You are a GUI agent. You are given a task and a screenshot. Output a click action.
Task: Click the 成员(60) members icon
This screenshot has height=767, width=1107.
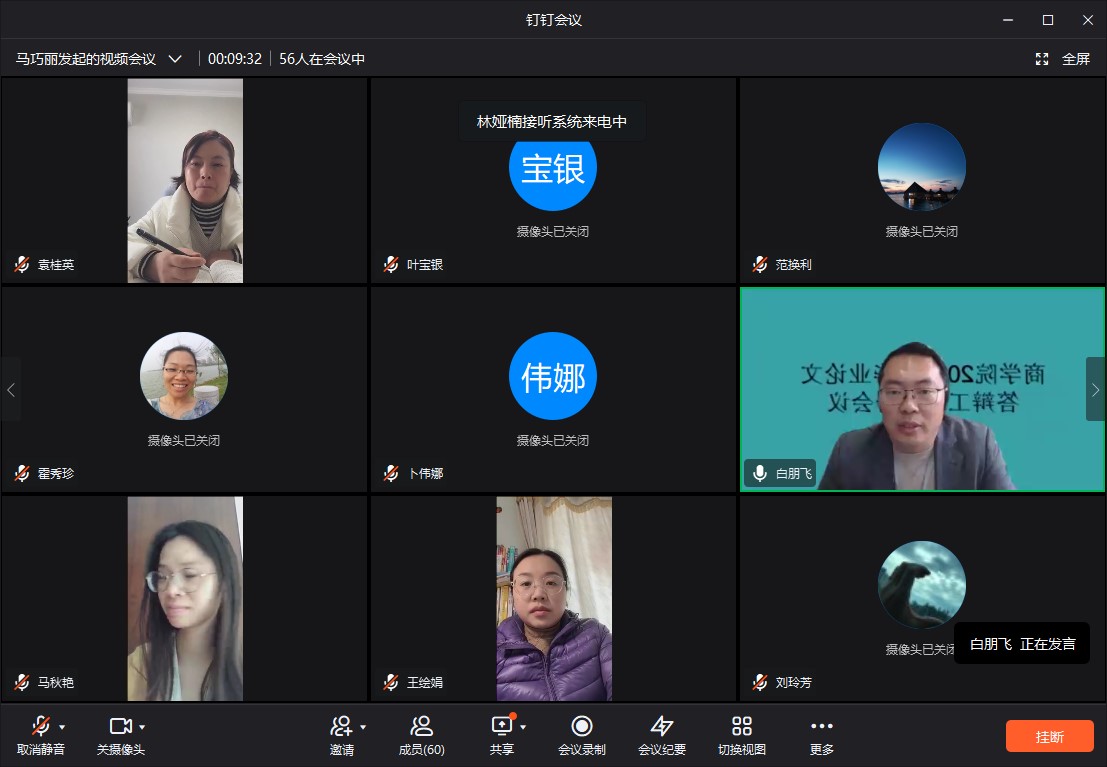pos(421,727)
